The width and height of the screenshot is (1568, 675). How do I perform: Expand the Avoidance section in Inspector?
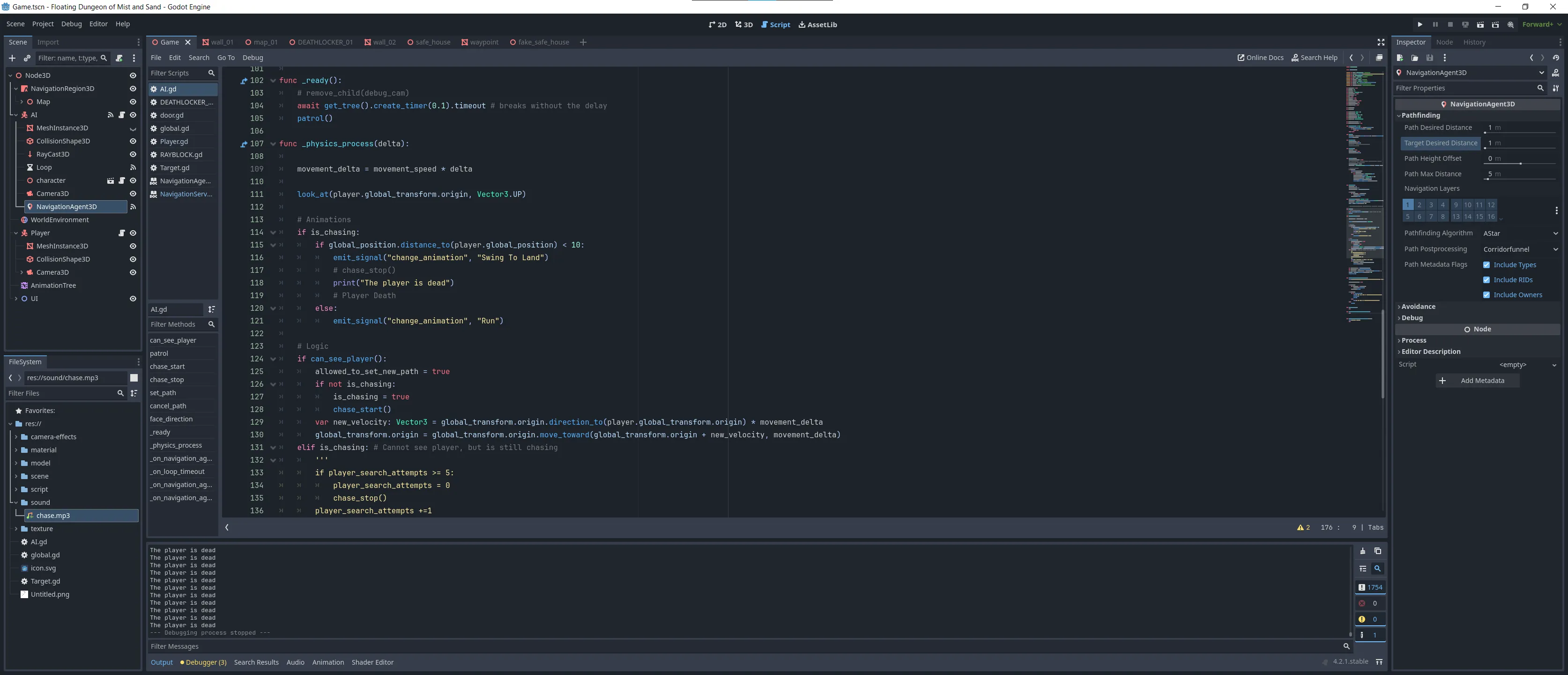pyautogui.click(x=1418, y=307)
